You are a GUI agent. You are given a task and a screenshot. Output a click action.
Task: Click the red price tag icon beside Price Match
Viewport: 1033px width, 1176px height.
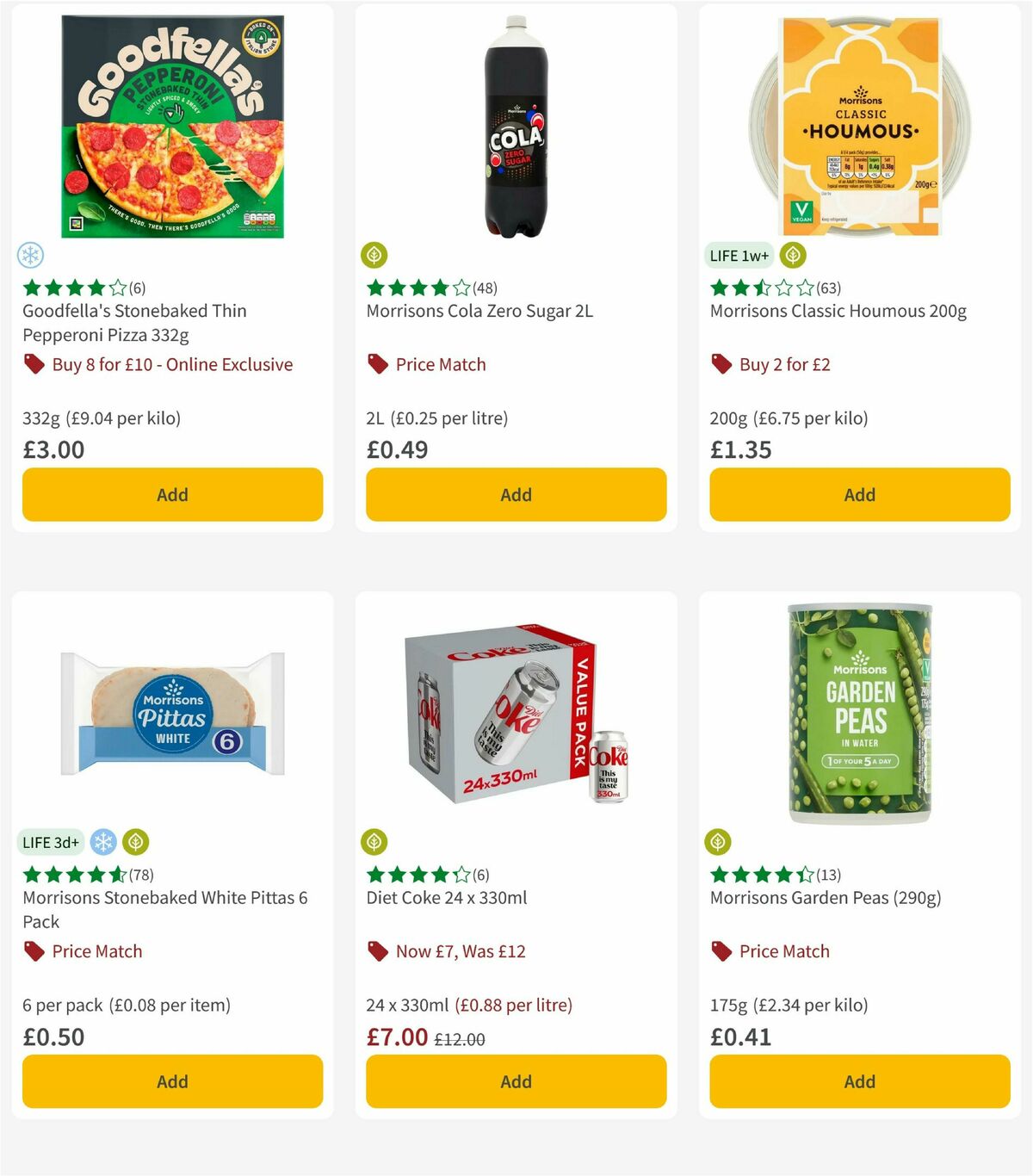pyautogui.click(x=376, y=364)
